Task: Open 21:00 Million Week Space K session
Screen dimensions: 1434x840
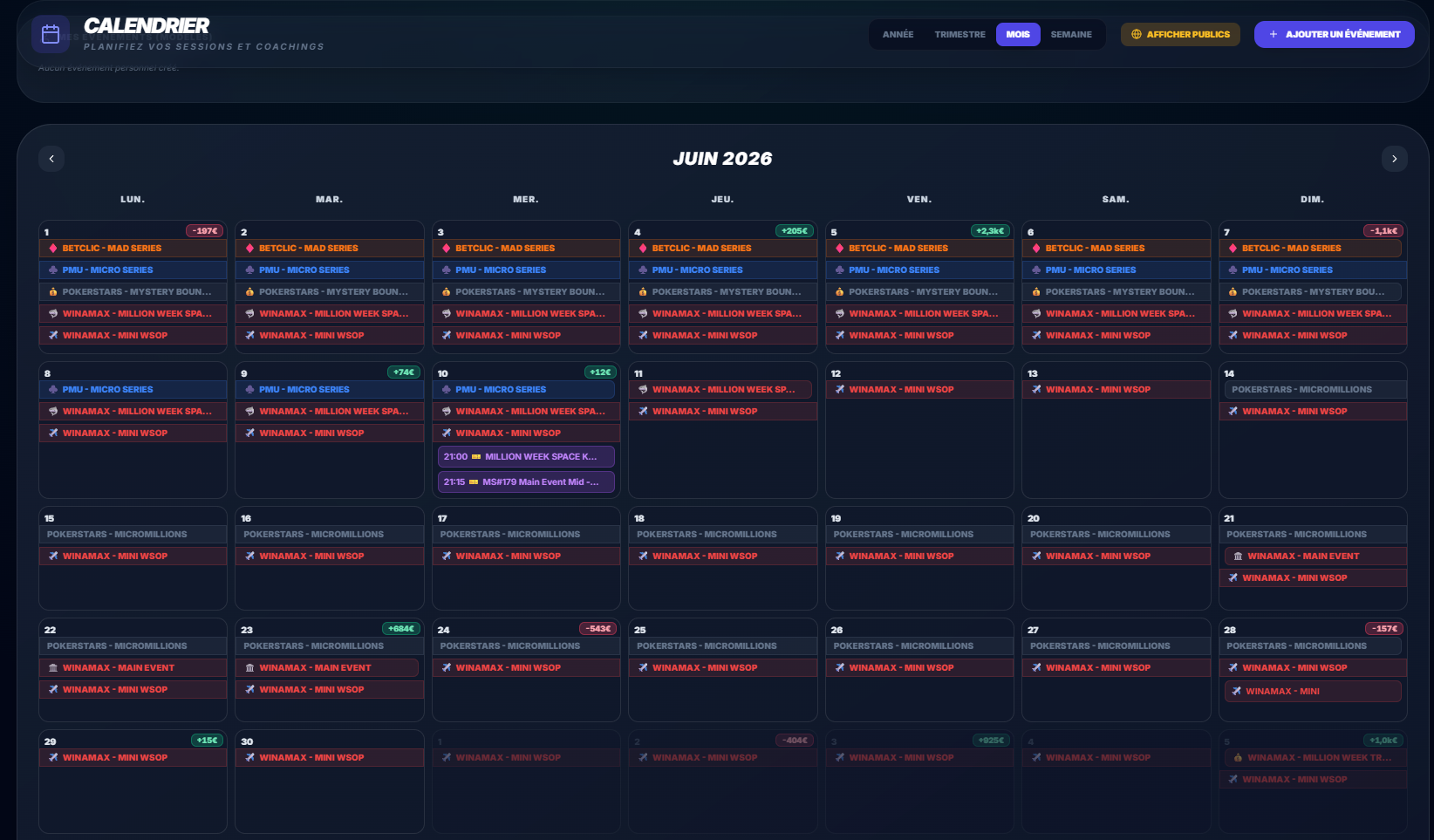Action: pyautogui.click(x=526, y=457)
